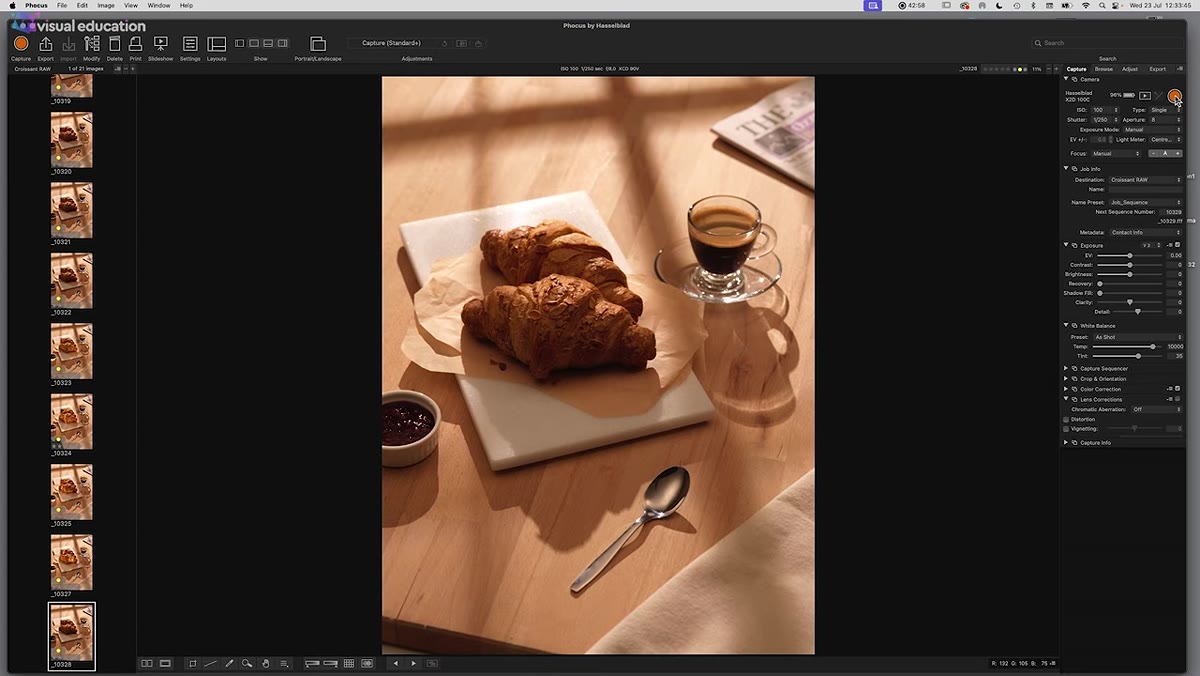Enable the Vignetting checkbox
This screenshot has width=1200, height=676.
[x=1066, y=429]
